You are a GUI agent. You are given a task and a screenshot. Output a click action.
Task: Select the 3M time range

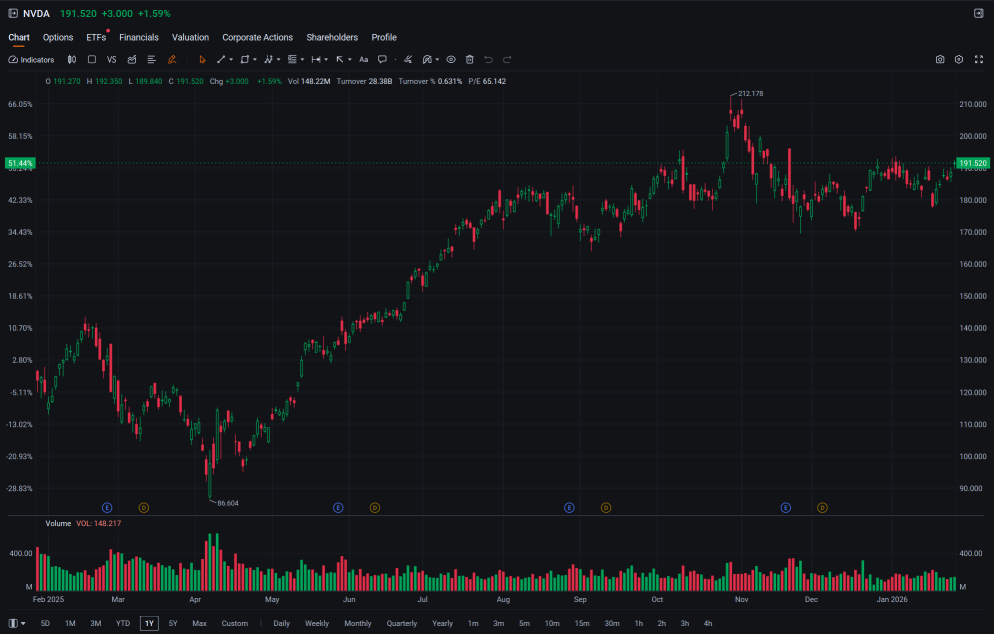pos(96,624)
